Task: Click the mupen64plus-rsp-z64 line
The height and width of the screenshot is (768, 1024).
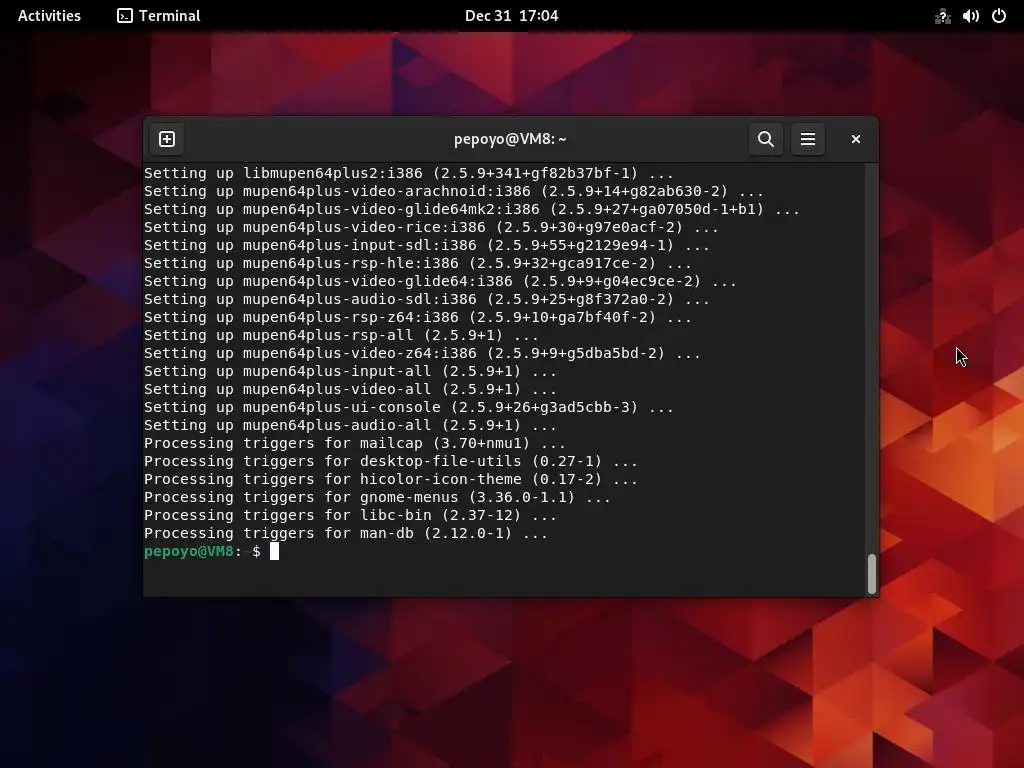Action: click(418, 317)
